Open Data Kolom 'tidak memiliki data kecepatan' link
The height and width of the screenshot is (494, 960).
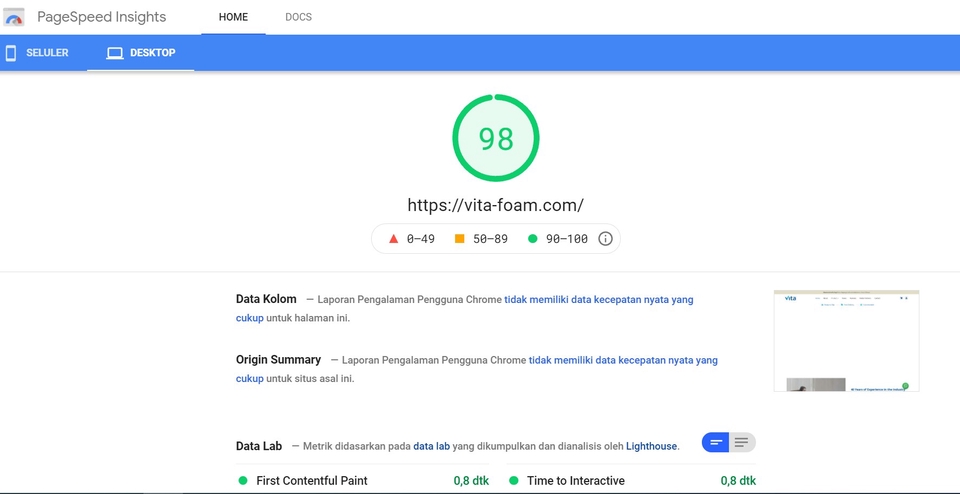pos(599,299)
